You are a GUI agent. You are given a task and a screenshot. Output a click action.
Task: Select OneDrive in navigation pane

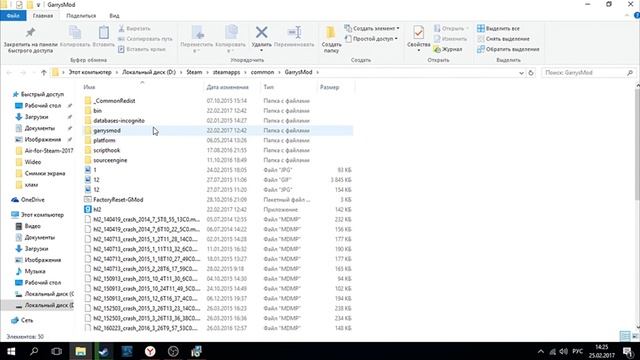[x=33, y=200]
